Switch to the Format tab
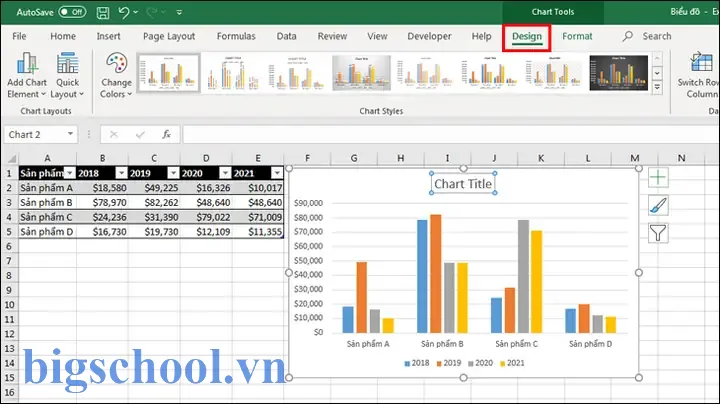720x404 pixels. pyautogui.click(x=577, y=36)
